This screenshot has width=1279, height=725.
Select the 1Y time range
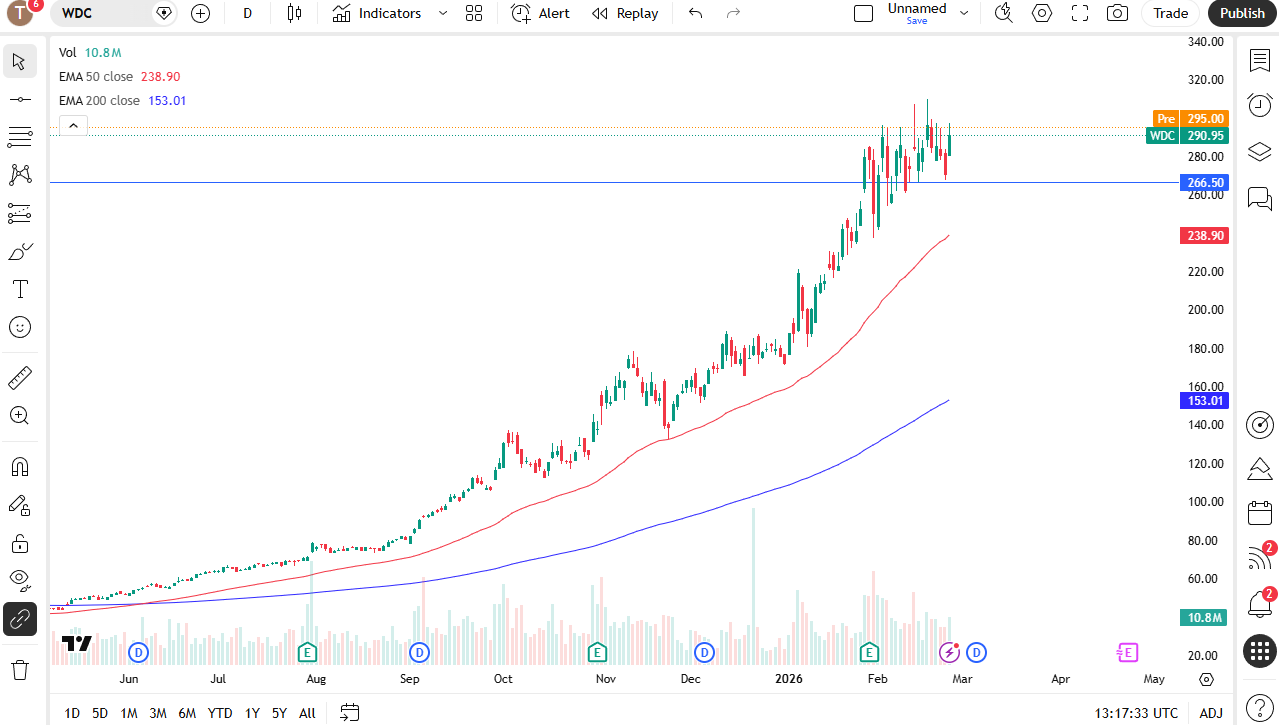click(x=252, y=713)
